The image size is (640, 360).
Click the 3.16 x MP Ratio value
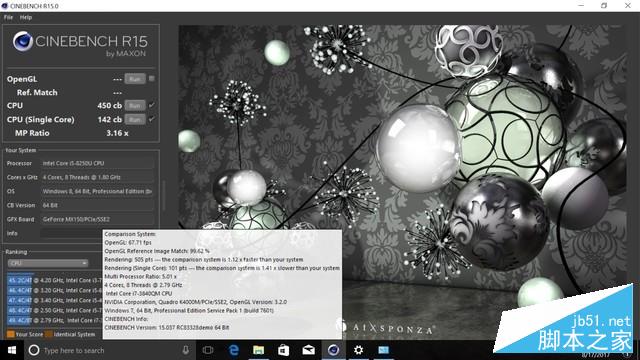coord(117,133)
